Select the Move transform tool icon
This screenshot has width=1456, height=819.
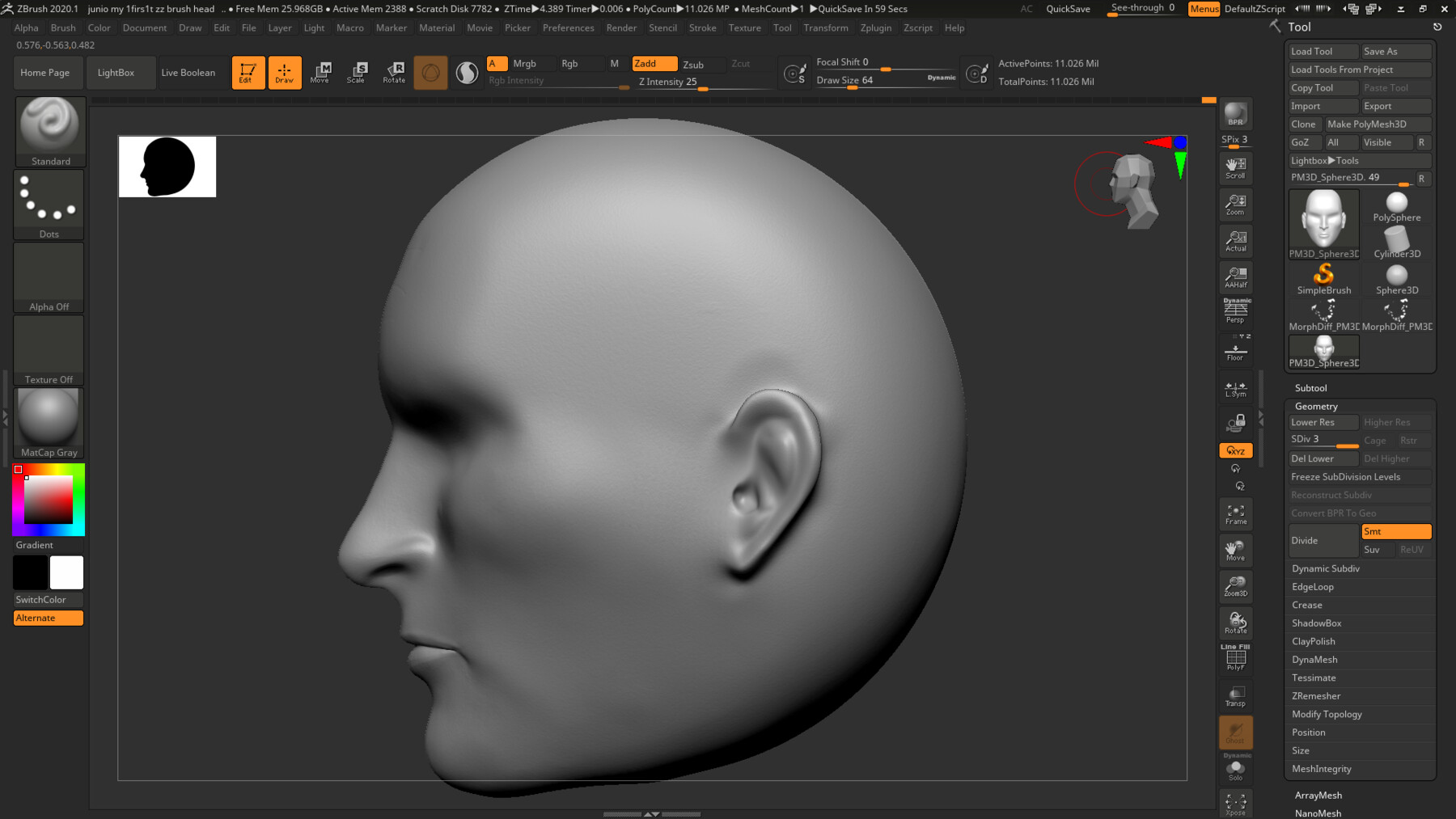click(320, 72)
